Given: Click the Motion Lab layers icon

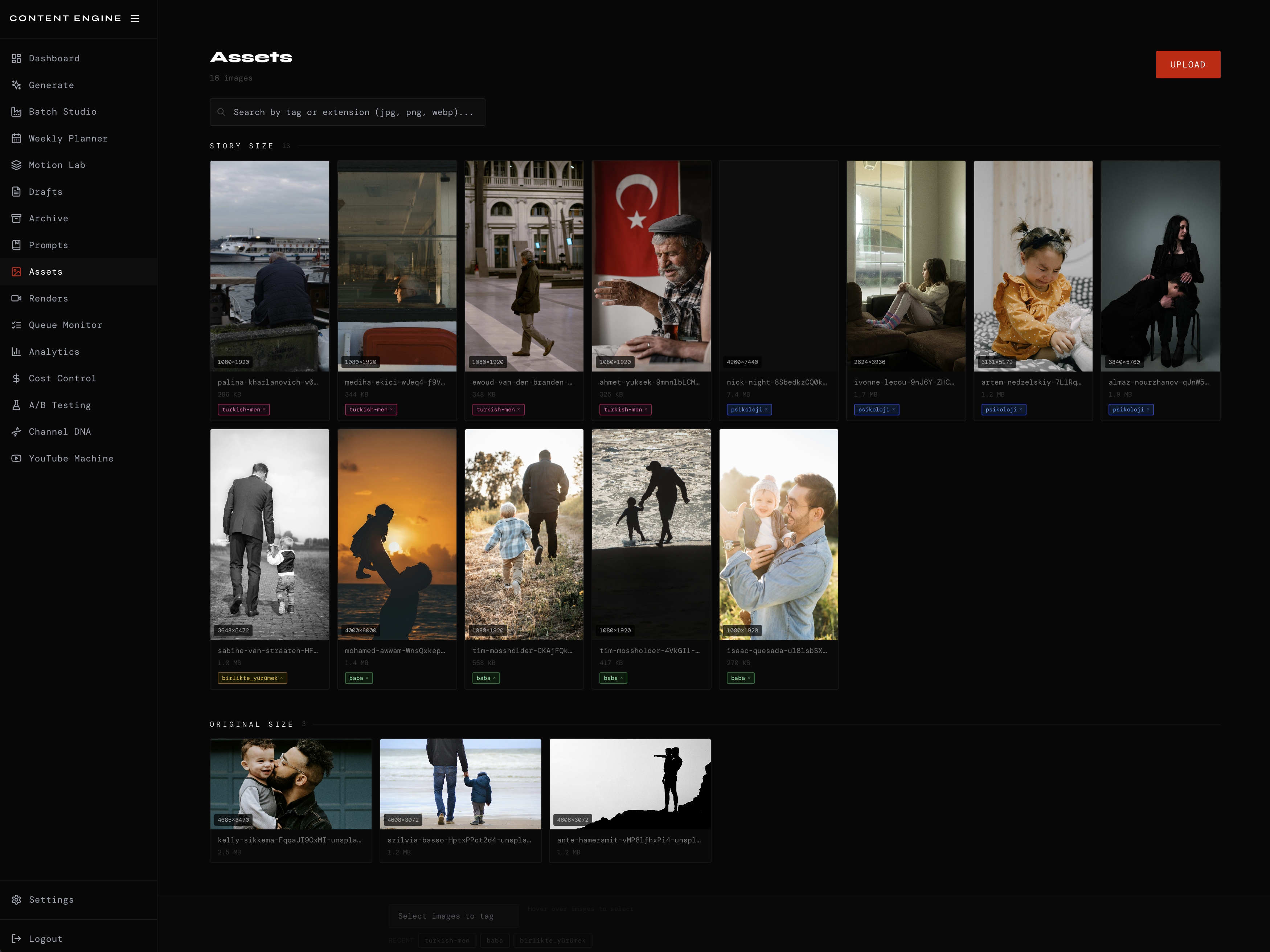Looking at the screenshot, I should pos(16,165).
